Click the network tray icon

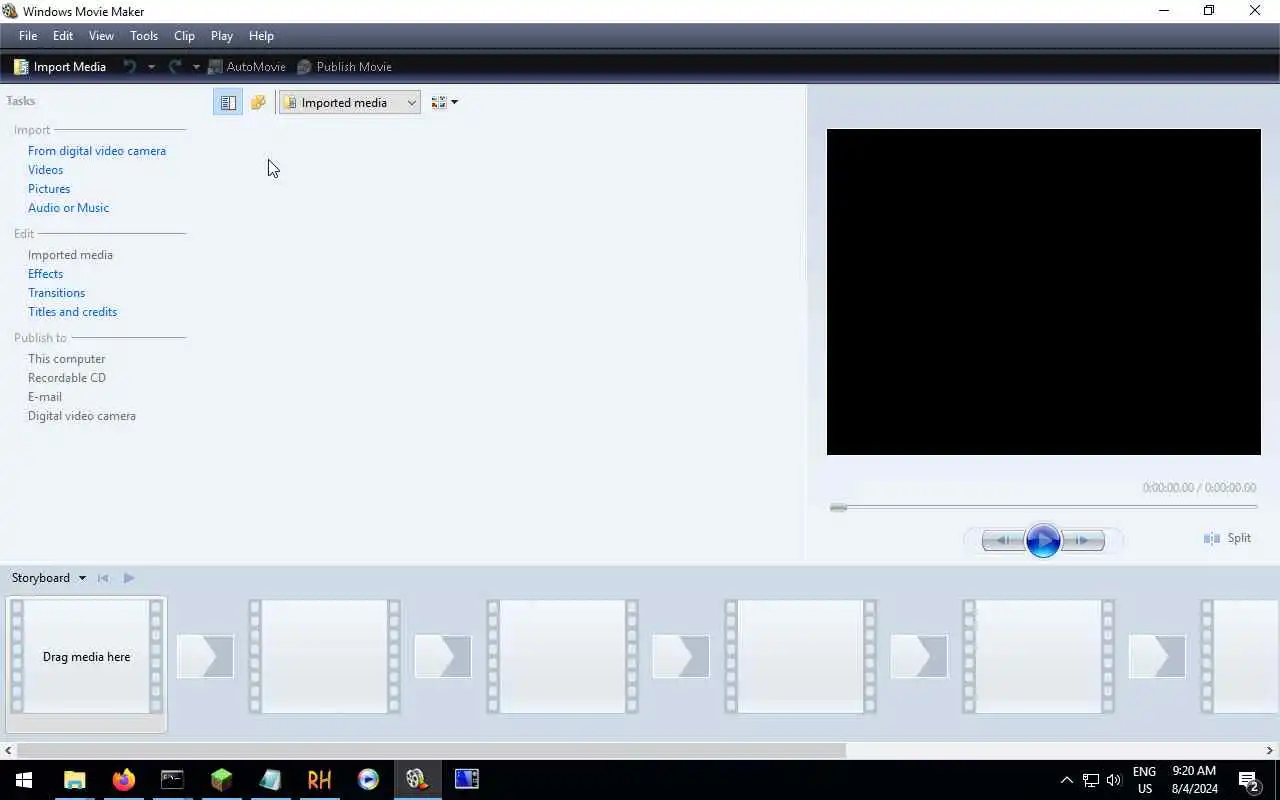[x=1091, y=780]
